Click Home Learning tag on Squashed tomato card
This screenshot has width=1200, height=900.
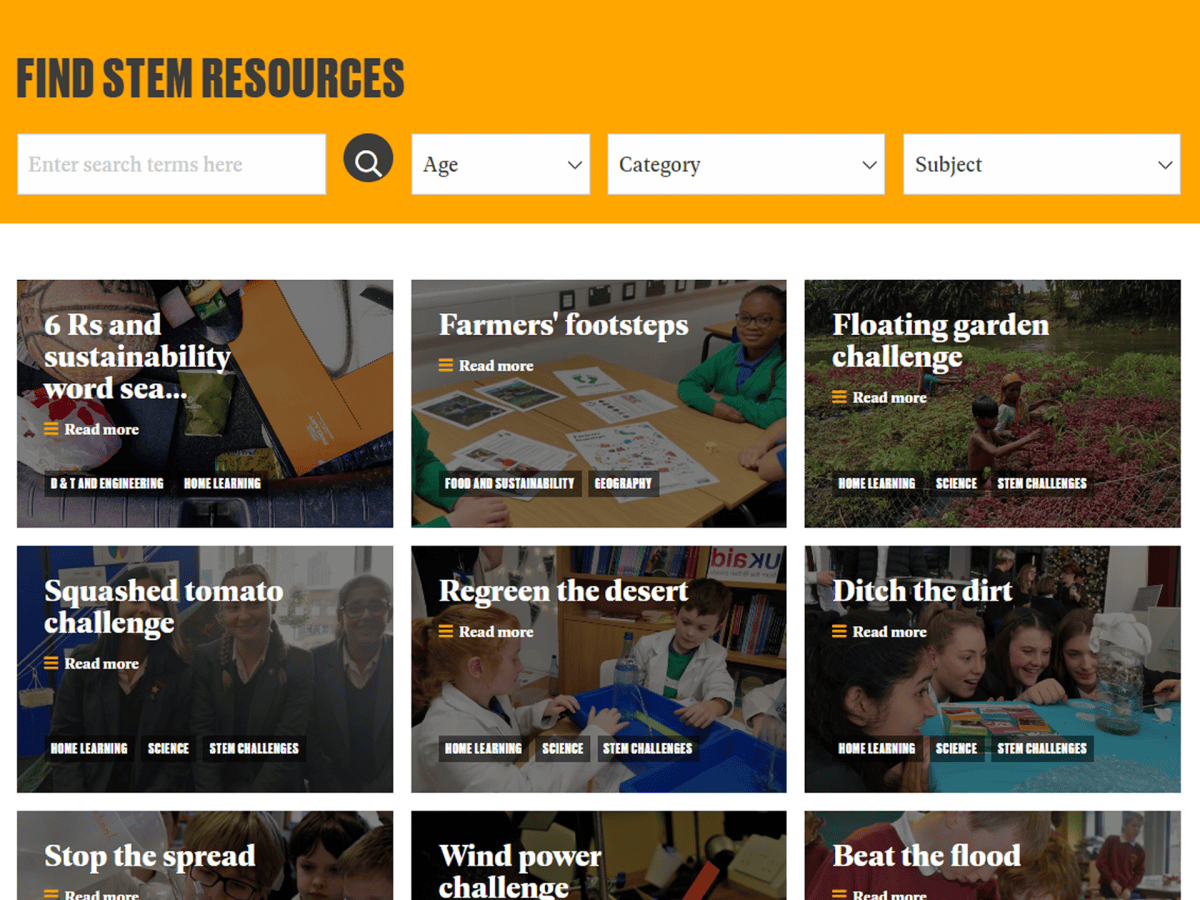point(89,749)
